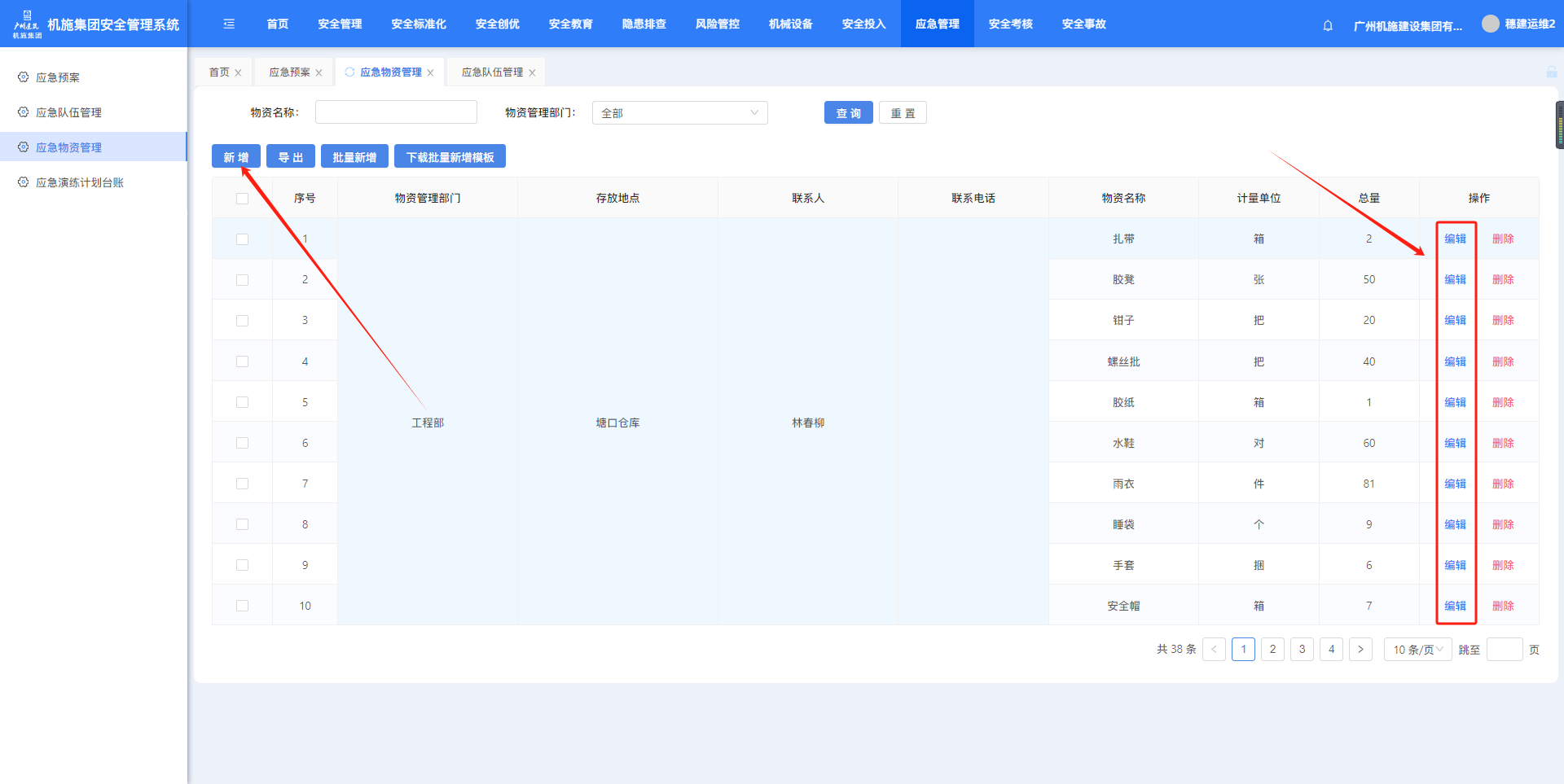Click the 物资名称 search input field

click(396, 112)
